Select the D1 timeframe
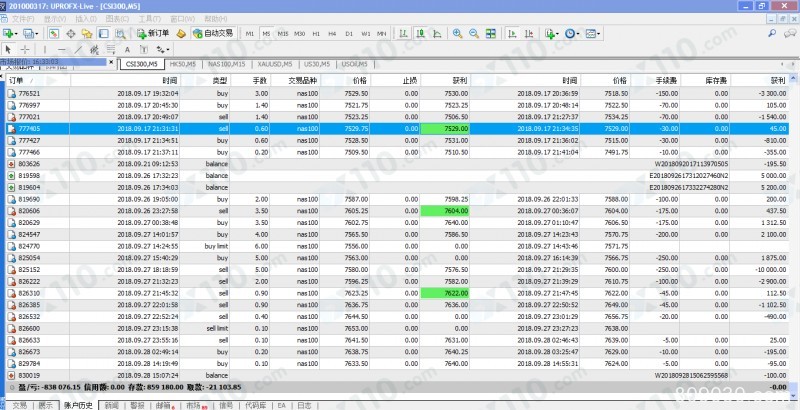Viewport: 800px width, 410px height. pos(349,34)
